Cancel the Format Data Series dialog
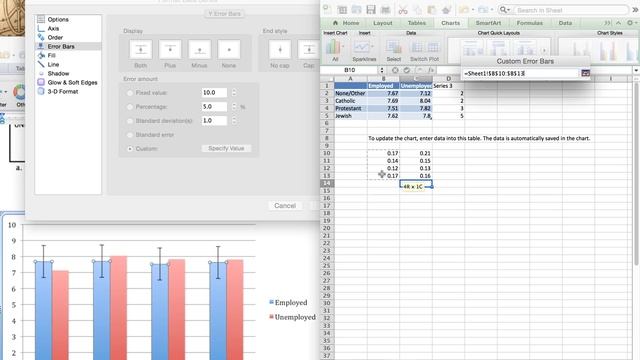Screen dimensions: 640x360 (x=285, y=205)
